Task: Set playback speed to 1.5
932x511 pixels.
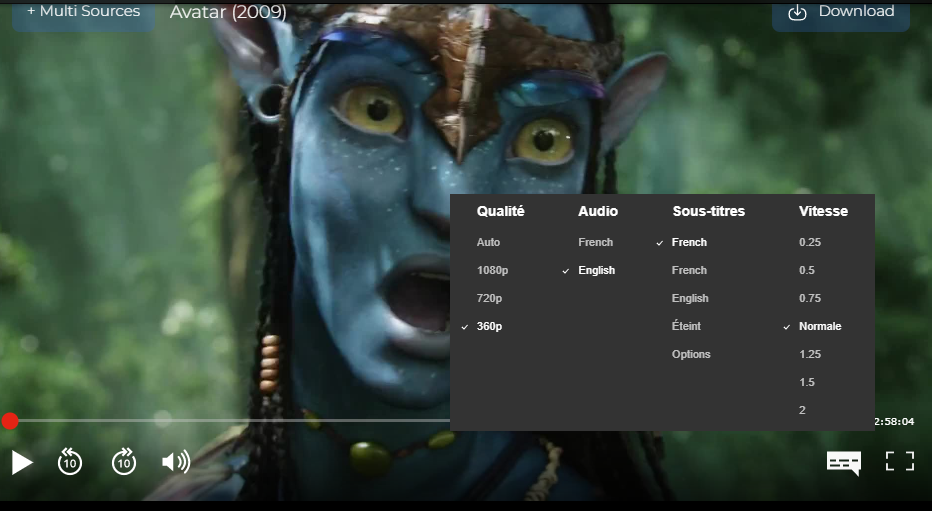Action: 807,382
